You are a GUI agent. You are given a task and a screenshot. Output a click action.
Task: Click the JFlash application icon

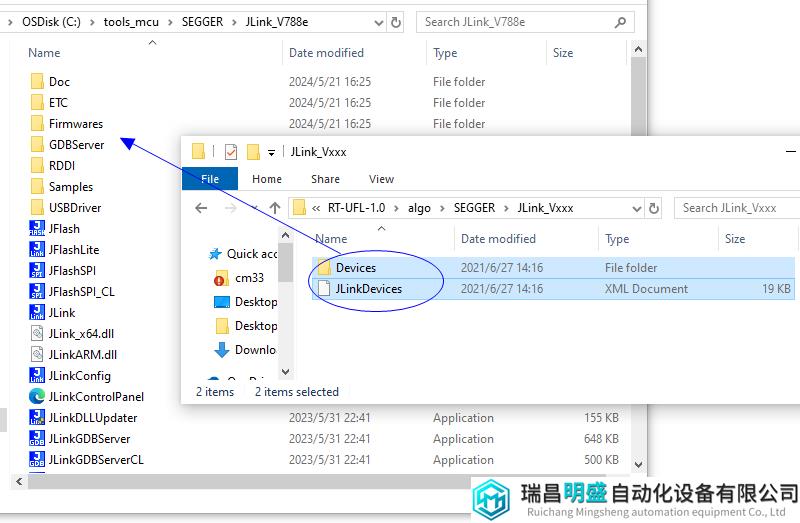tap(37, 228)
